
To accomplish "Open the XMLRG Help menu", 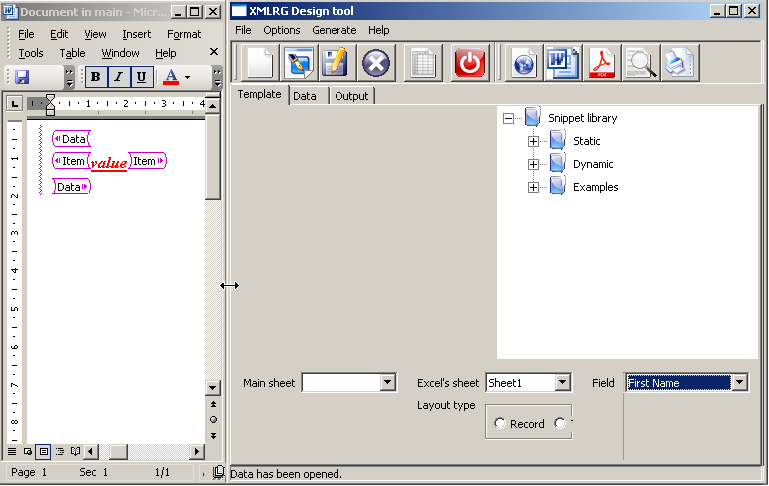I will [379, 30].
